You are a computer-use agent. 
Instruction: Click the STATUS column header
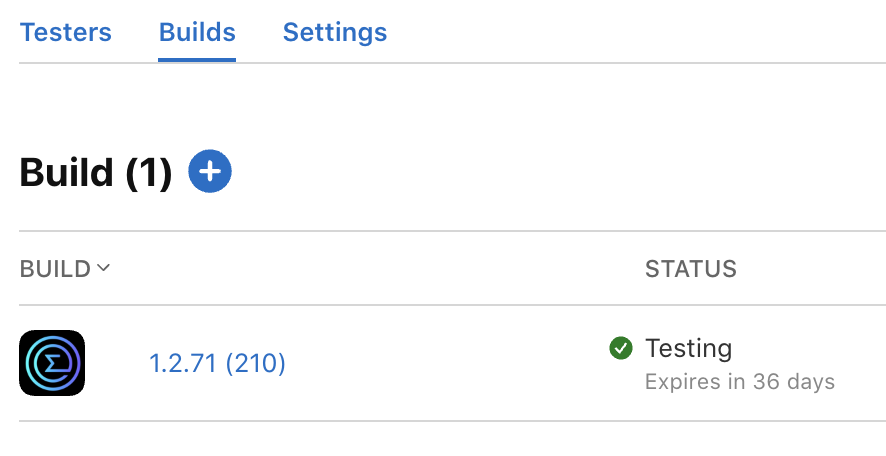(x=690, y=269)
